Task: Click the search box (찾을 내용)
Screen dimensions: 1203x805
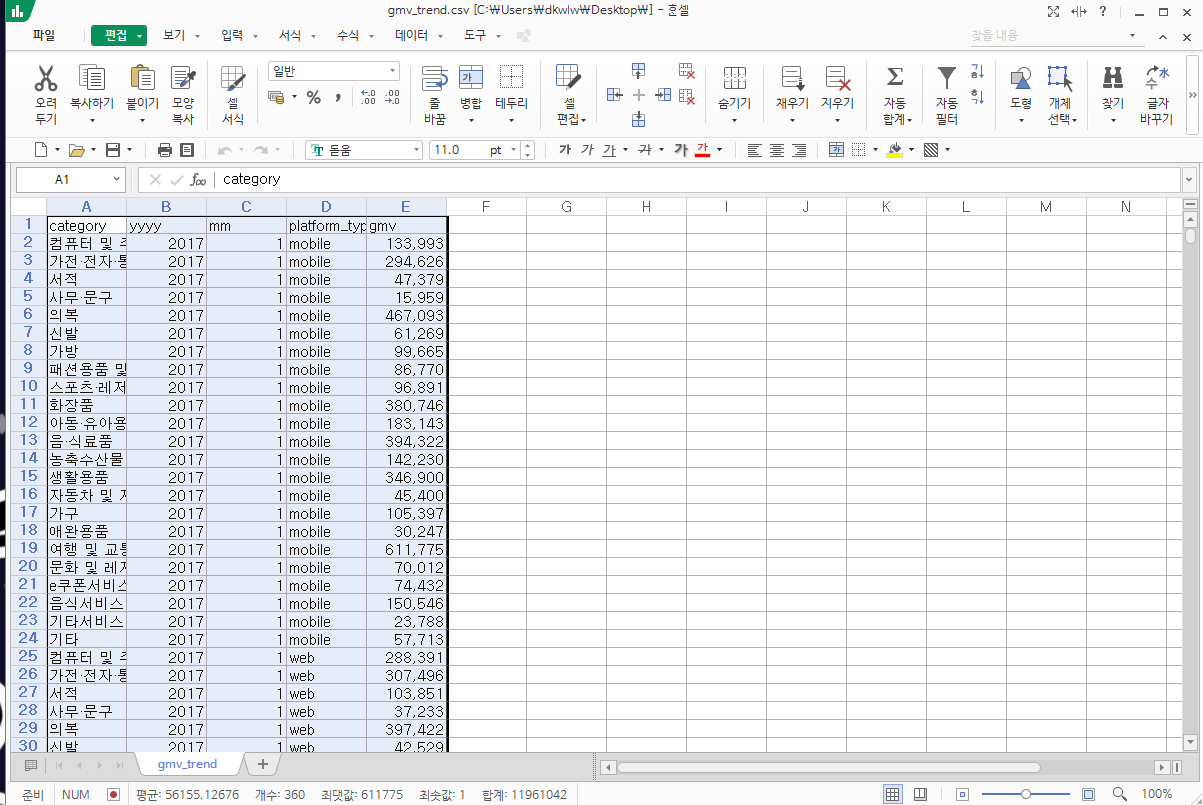Action: point(1057,35)
